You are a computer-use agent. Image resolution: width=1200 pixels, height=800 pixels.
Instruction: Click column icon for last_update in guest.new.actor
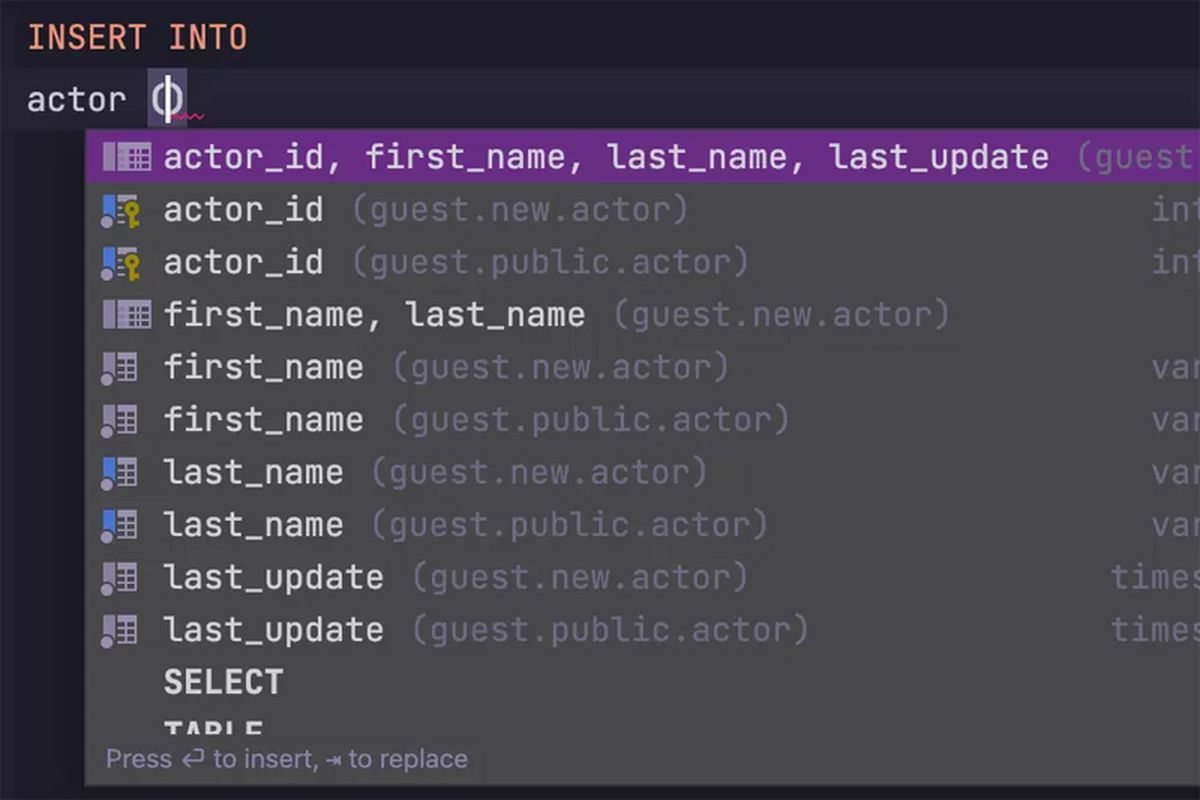click(x=120, y=577)
